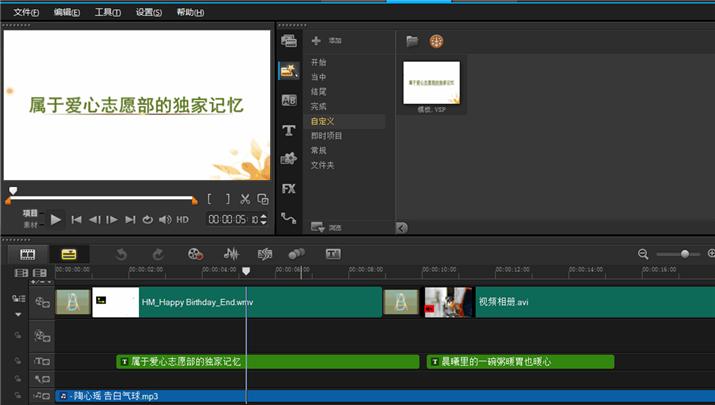The width and height of the screenshot is (715, 405).
Task: Set the mark-out bracket point
Action: point(228,199)
